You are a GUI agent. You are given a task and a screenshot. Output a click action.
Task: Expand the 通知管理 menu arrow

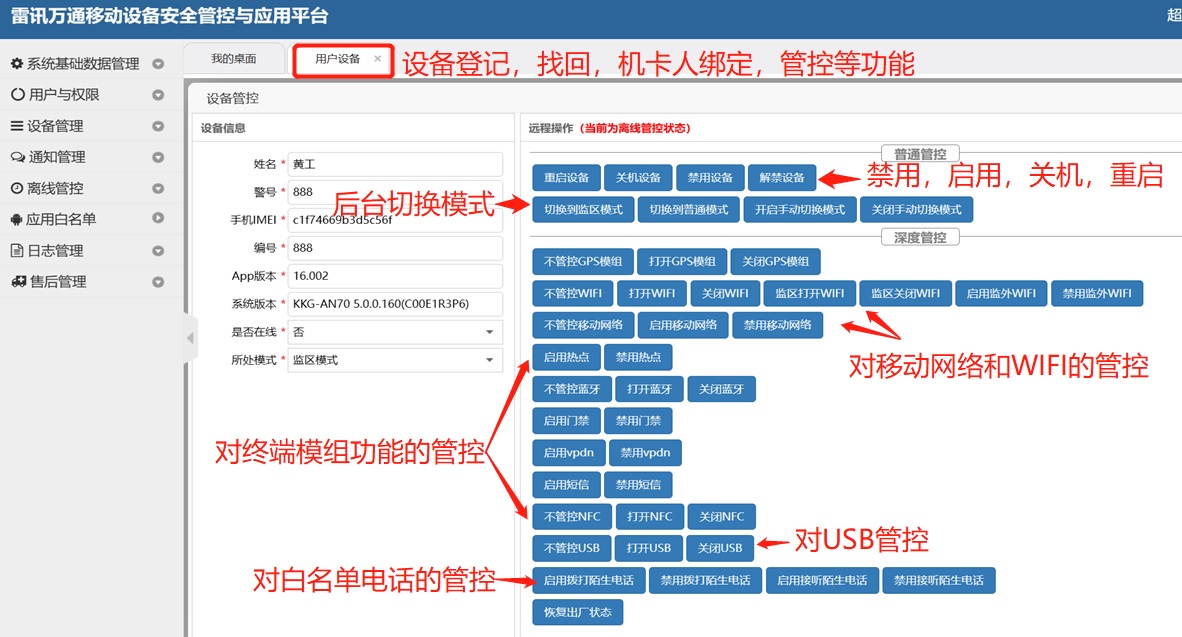pos(158,158)
